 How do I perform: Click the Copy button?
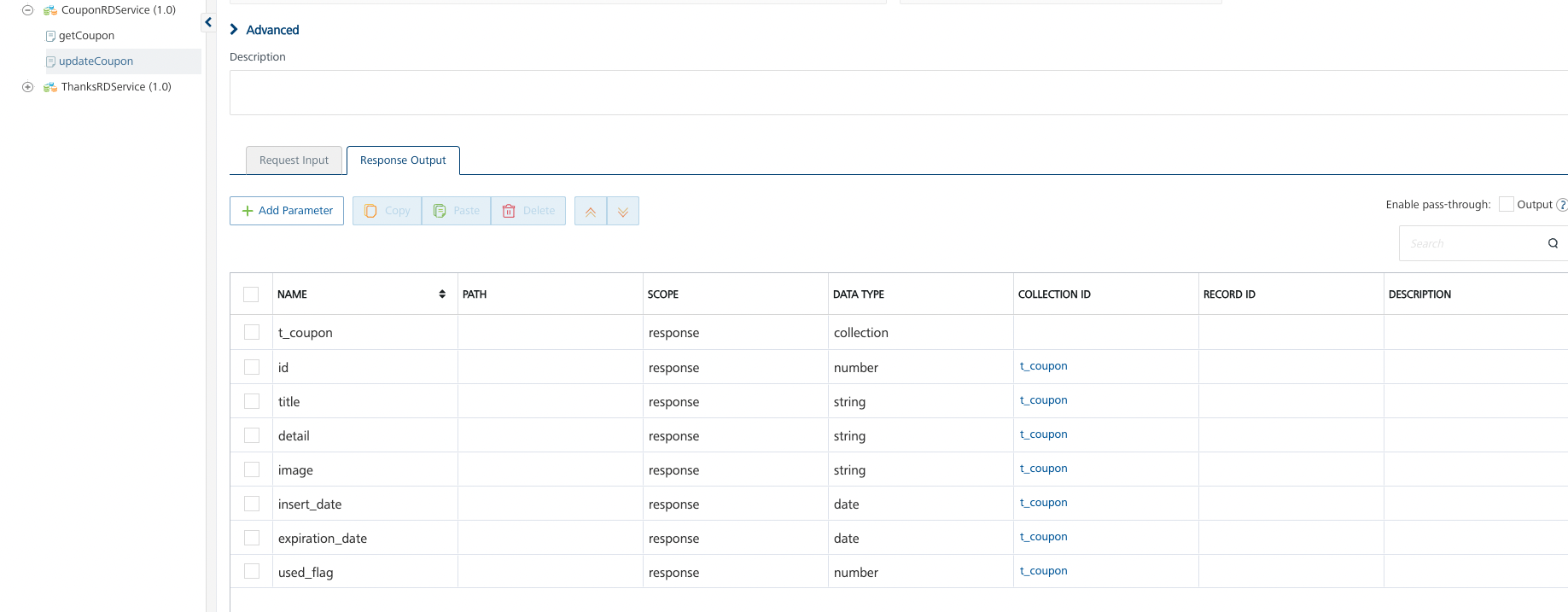point(387,211)
